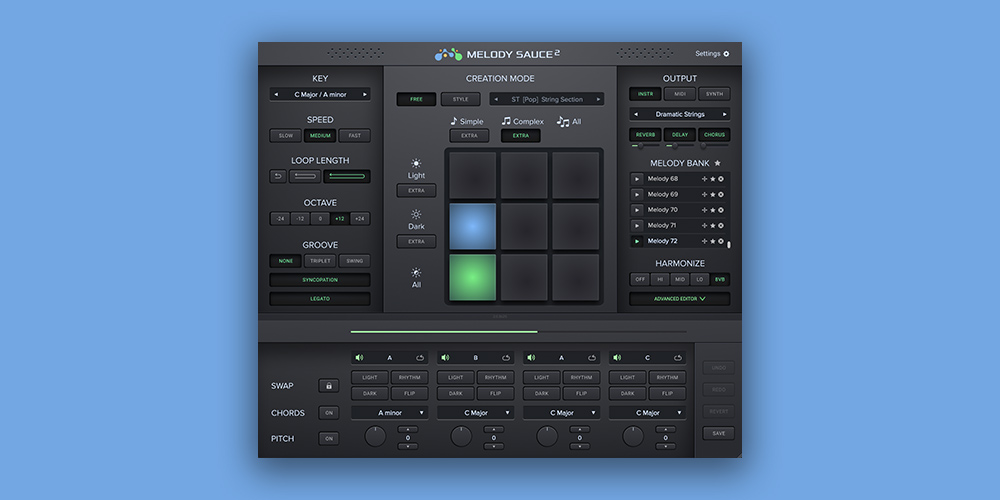Select next key with right arrow
This screenshot has height=500, width=1000.
pos(365,95)
